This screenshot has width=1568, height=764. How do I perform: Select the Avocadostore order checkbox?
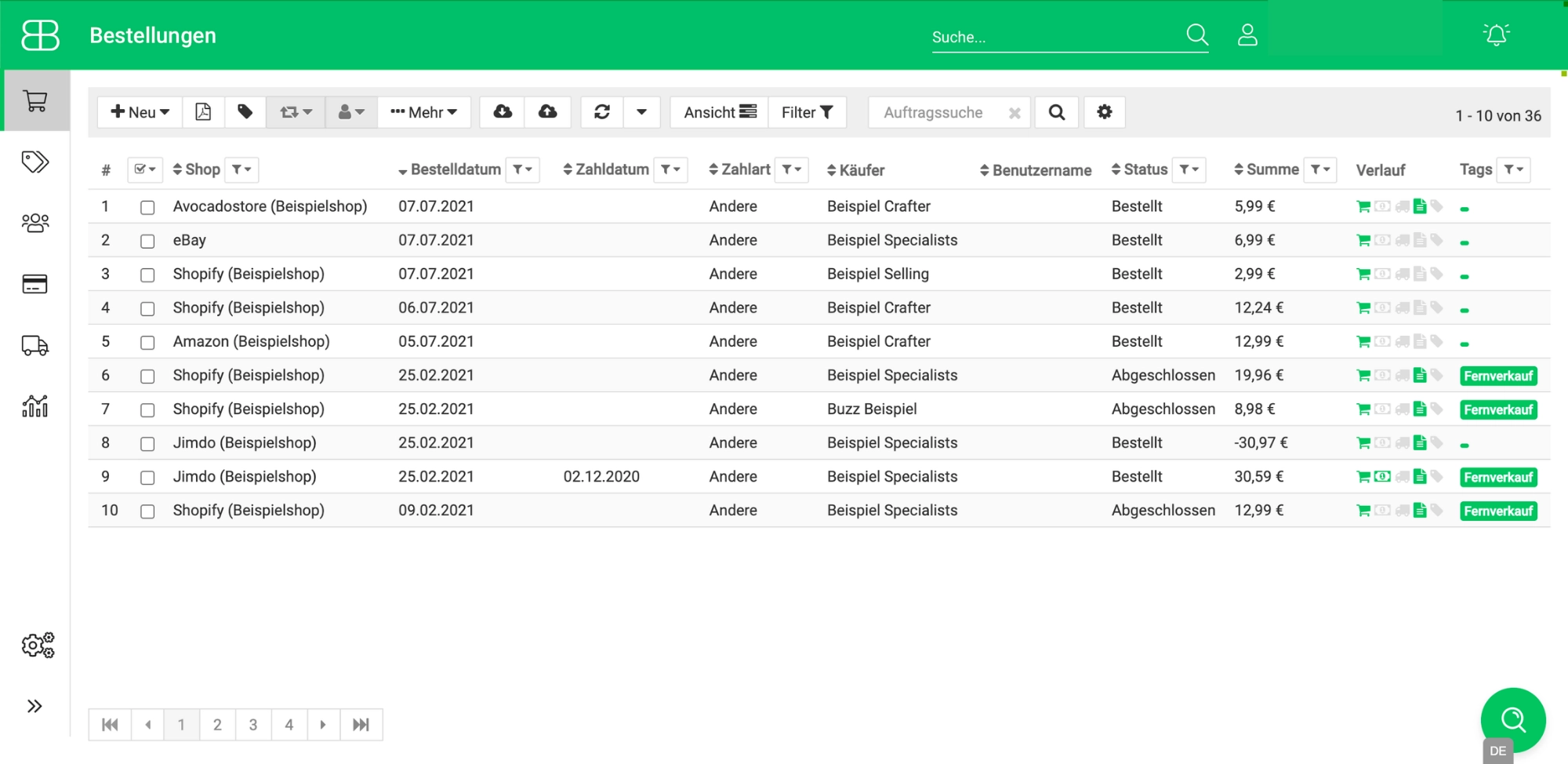point(147,207)
